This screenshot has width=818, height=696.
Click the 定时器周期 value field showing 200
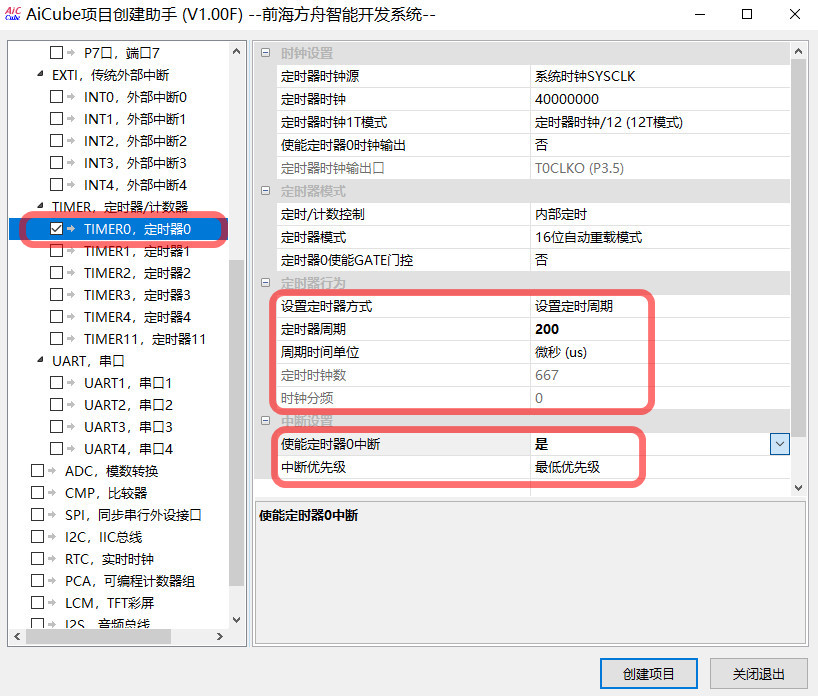600,328
